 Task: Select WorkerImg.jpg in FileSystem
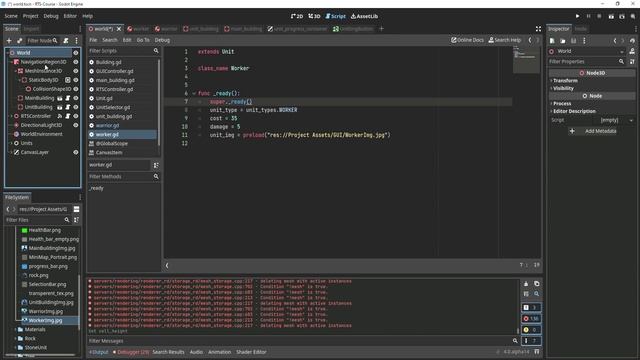[x=45, y=320]
